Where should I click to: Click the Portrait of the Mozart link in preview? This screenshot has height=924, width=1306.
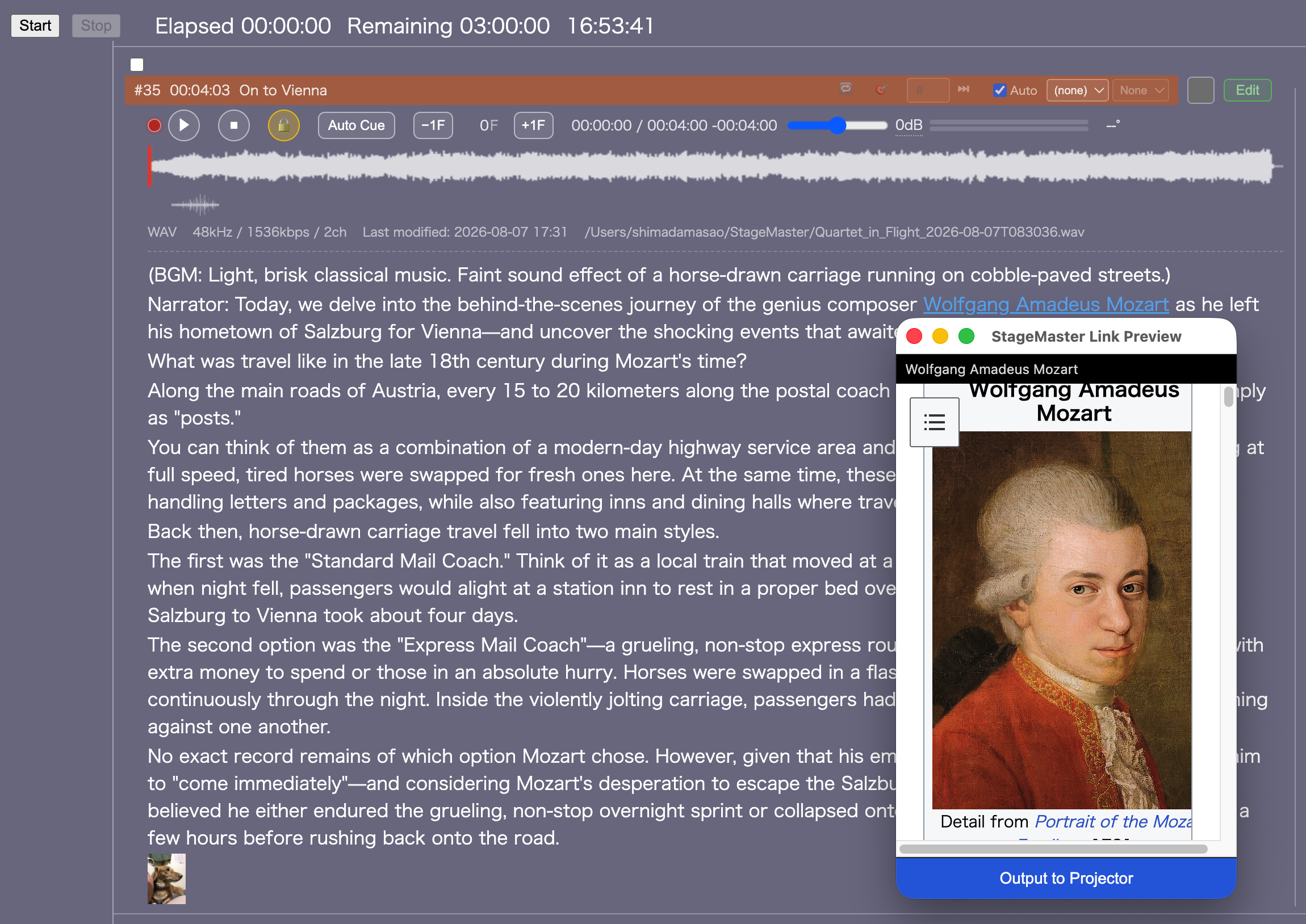pos(1113,822)
